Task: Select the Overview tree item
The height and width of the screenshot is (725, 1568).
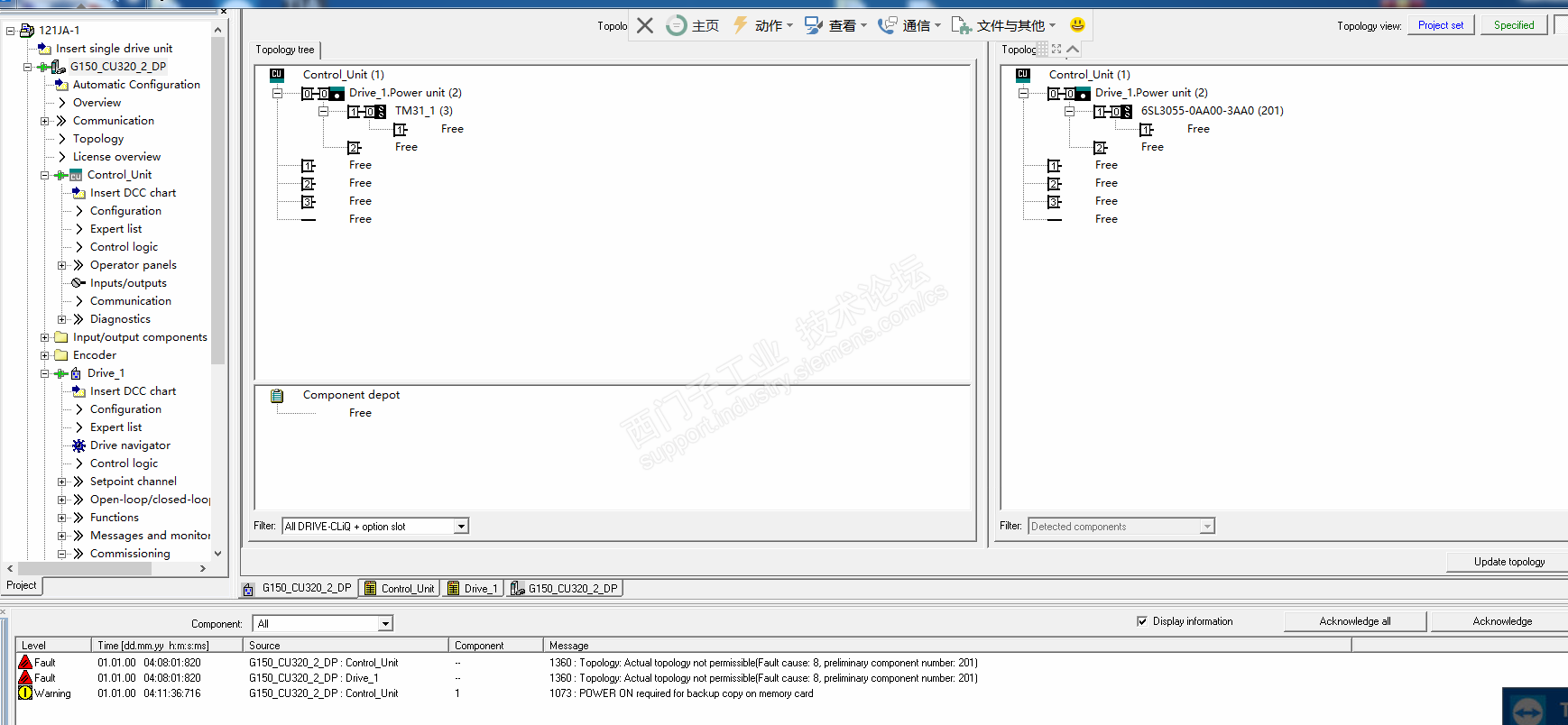Action: click(97, 103)
